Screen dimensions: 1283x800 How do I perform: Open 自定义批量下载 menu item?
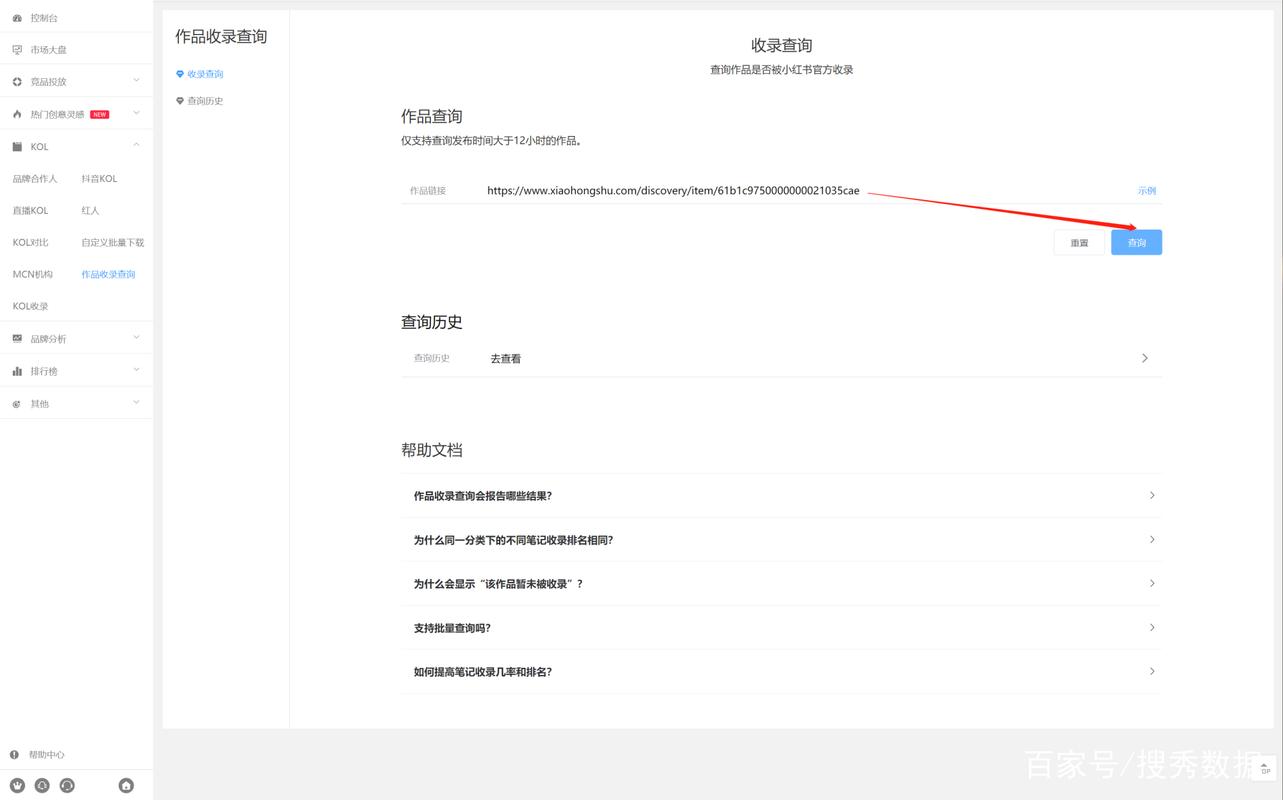tap(112, 243)
